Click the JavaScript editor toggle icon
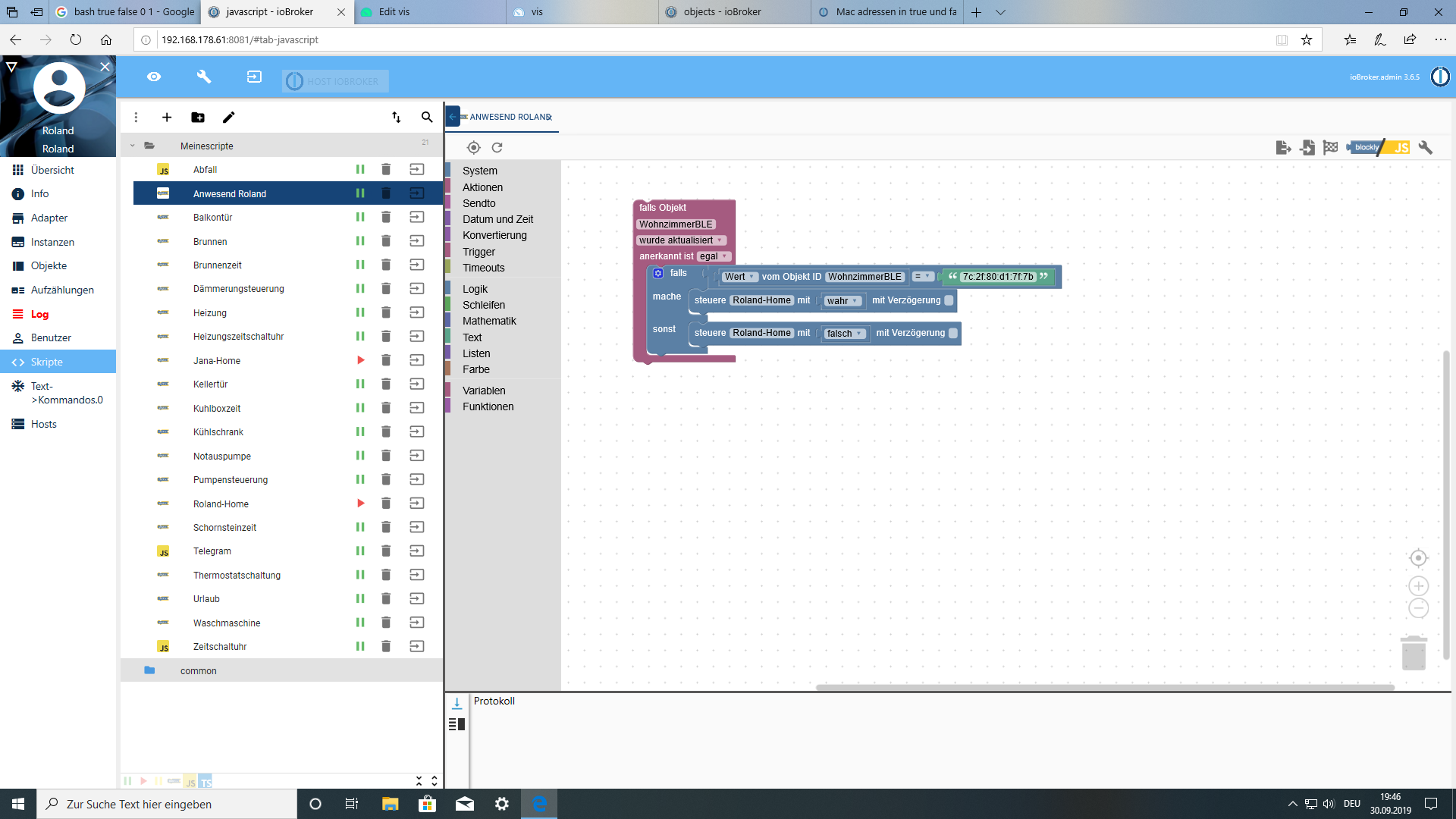Image resolution: width=1456 pixels, height=819 pixels. [x=1400, y=147]
